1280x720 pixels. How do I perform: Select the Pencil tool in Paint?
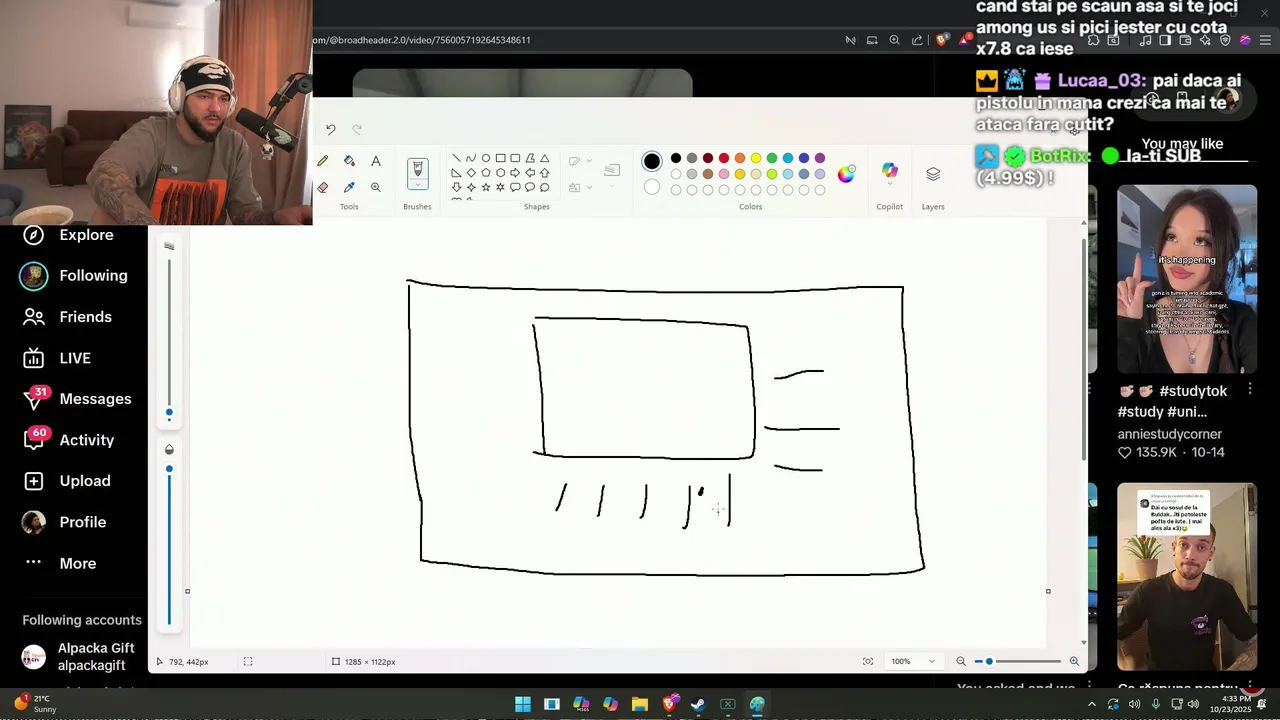[x=323, y=161]
